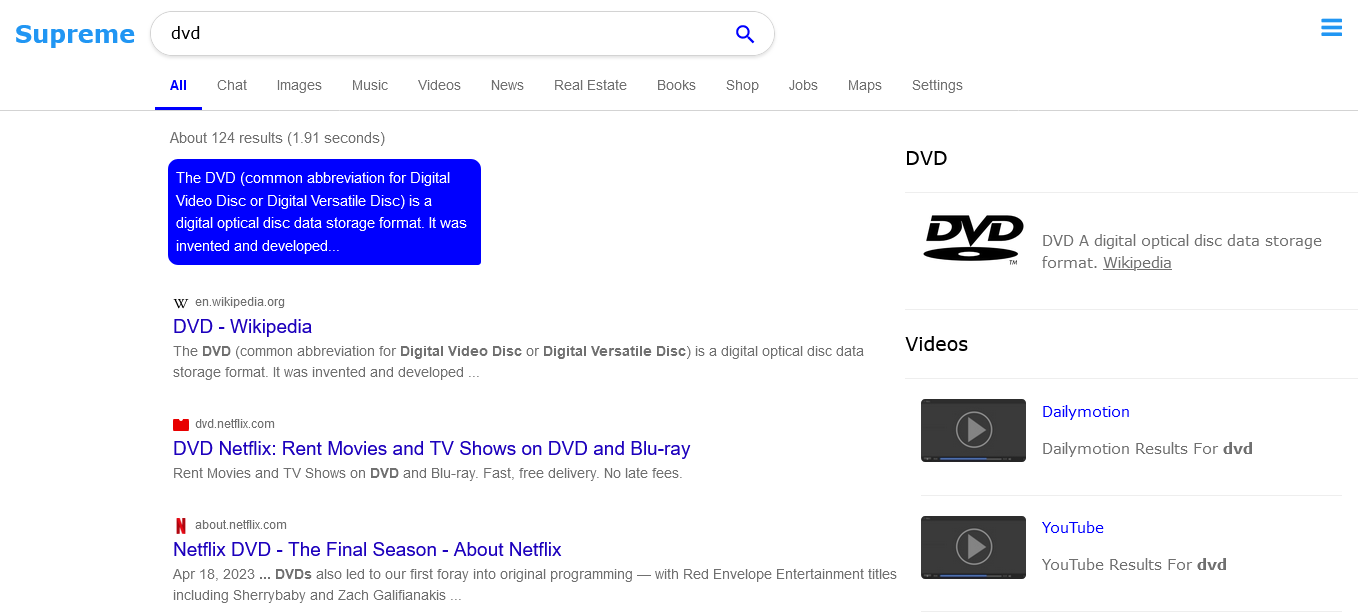
Task: Click the DVD heading in the side panel
Action: coord(926,158)
